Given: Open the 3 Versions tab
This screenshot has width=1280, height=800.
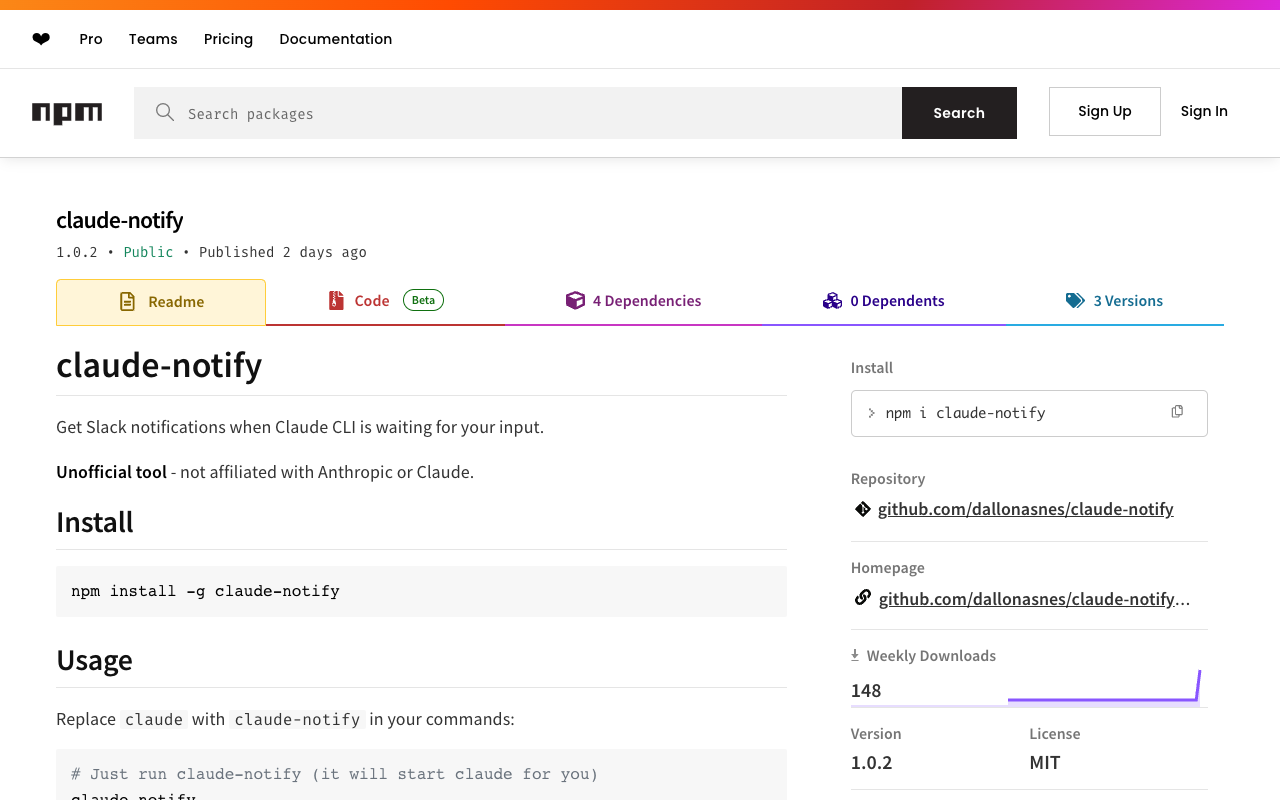Looking at the screenshot, I should [1114, 301].
